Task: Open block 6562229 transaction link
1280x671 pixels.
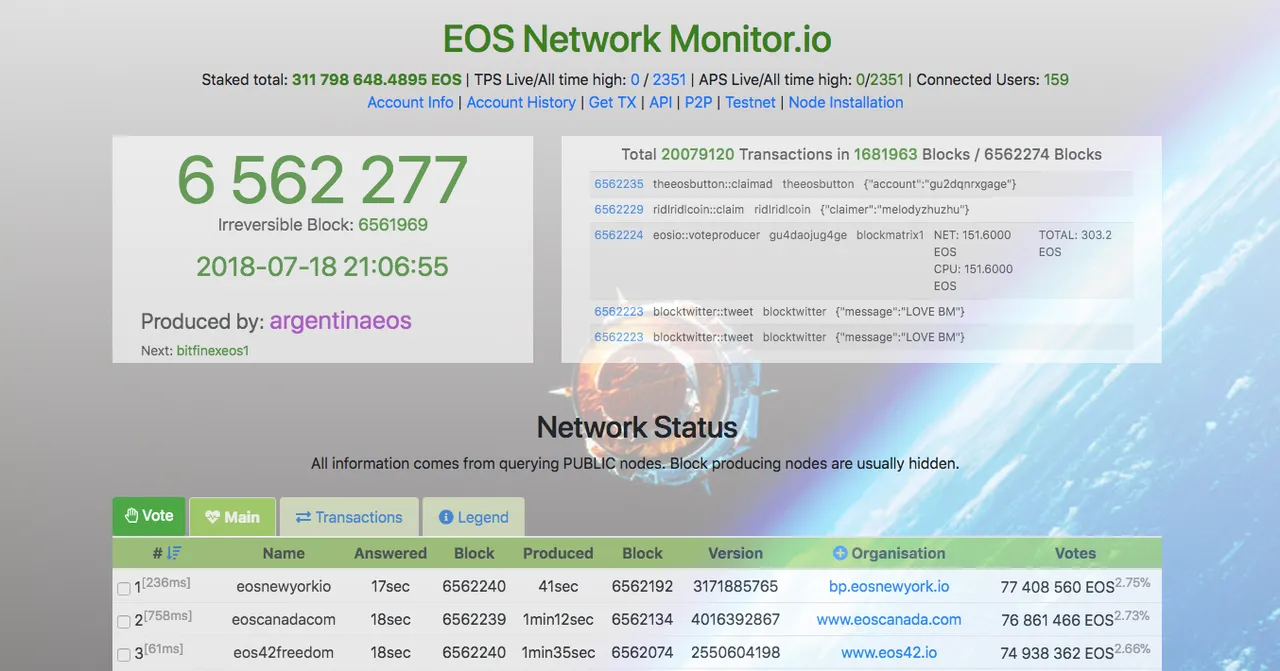Action: point(619,210)
